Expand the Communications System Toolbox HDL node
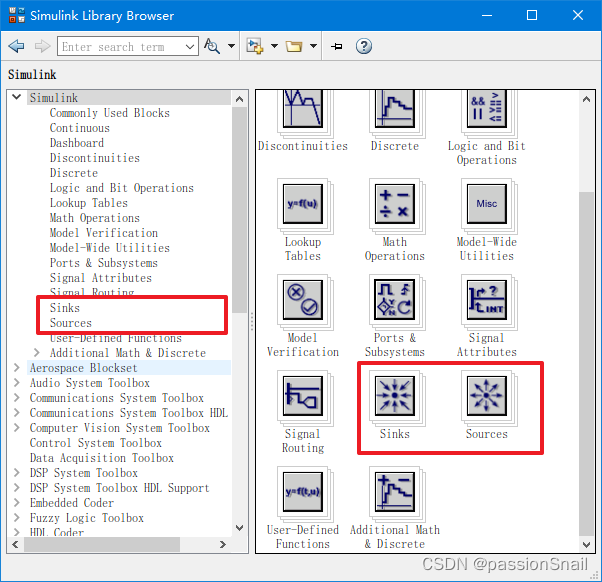Screen dimensions: 602x582 (17, 412)
